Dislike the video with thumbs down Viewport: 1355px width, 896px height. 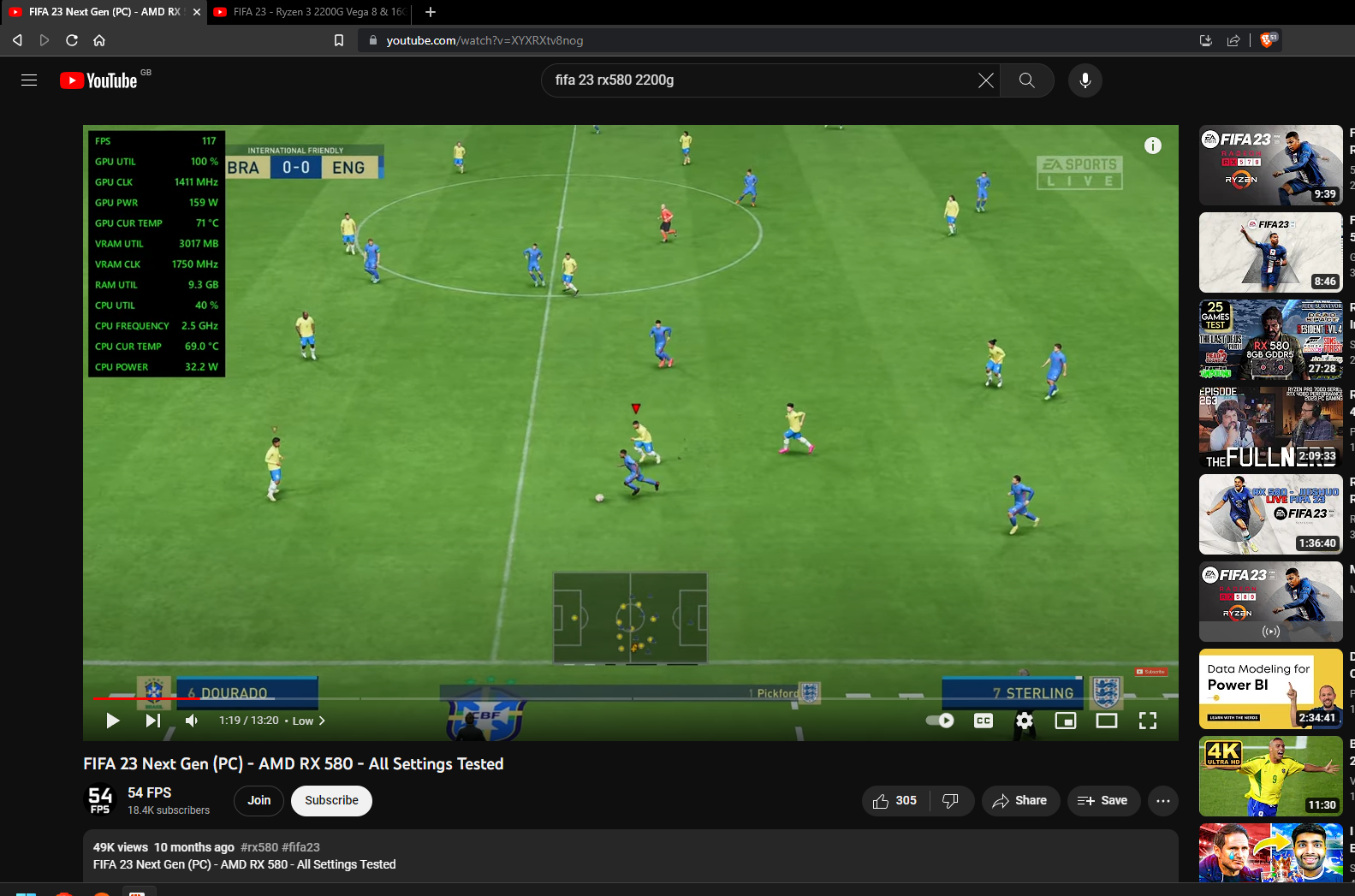[951, 801]
